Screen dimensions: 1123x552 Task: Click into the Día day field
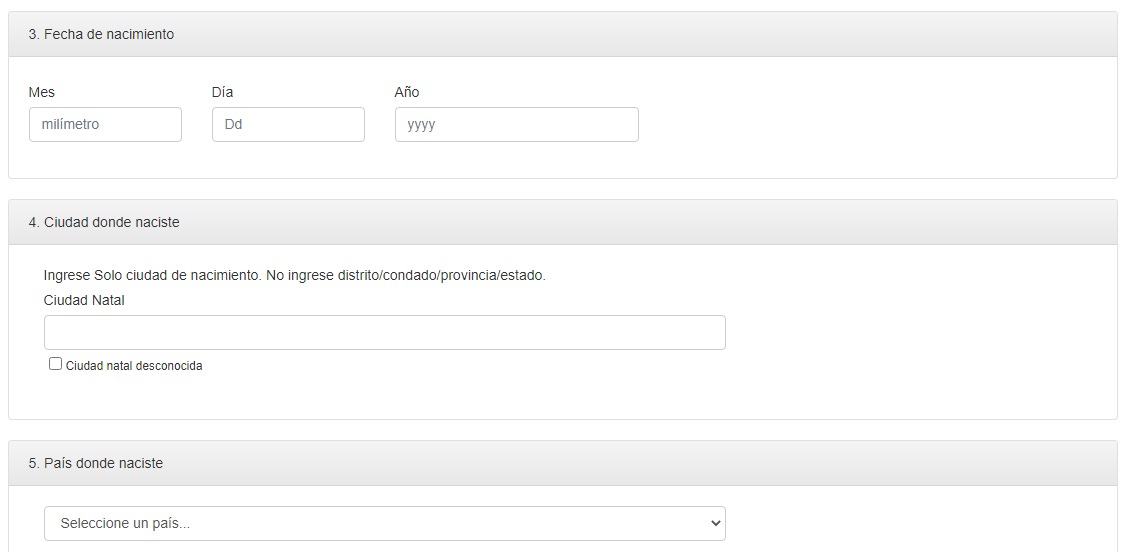[x=288, y=125]
